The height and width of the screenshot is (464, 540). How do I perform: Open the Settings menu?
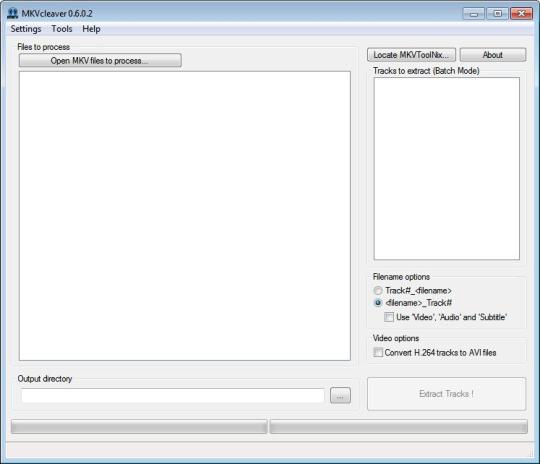(x=26, y=29)
